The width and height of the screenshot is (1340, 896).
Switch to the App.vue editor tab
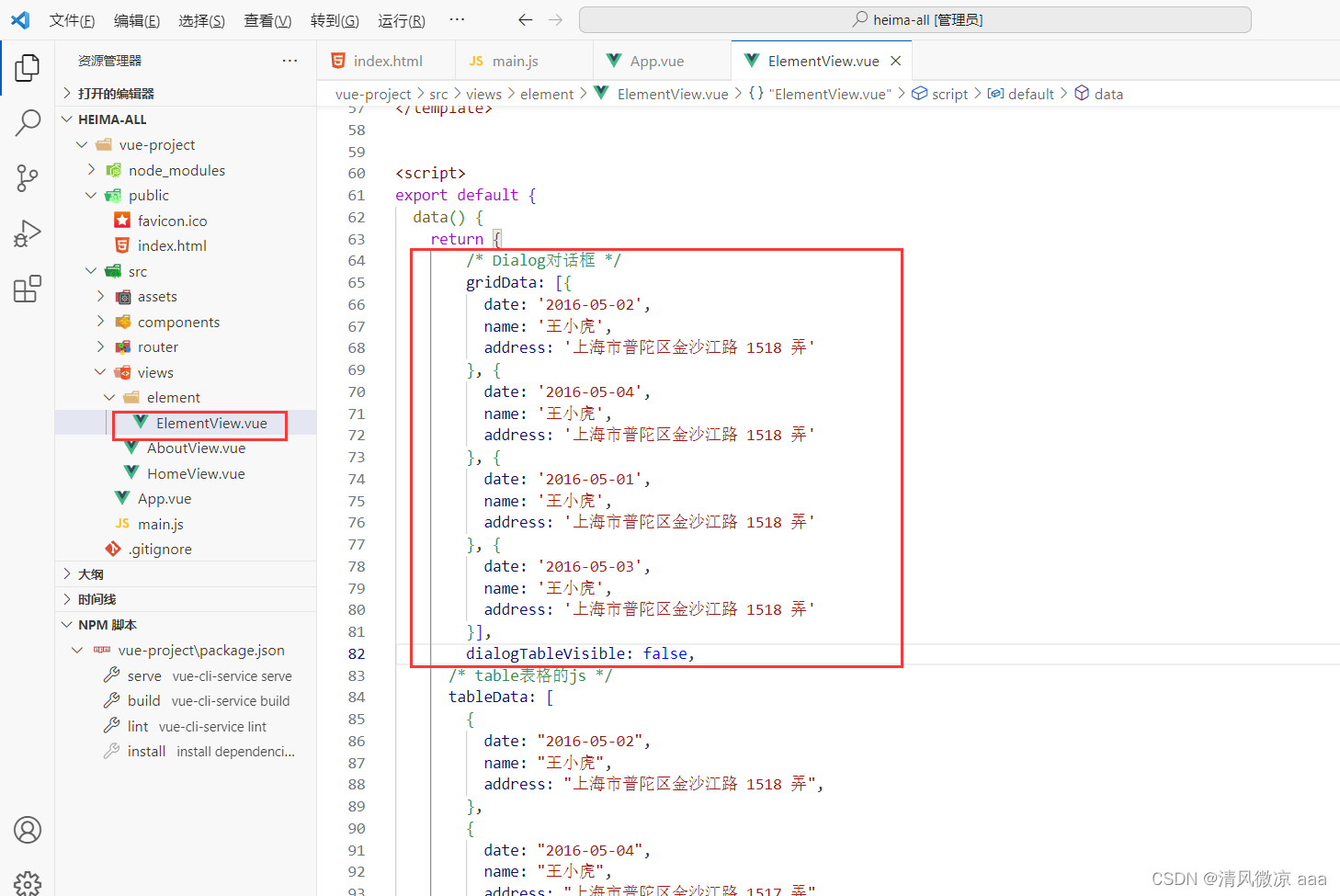[663, 61]
